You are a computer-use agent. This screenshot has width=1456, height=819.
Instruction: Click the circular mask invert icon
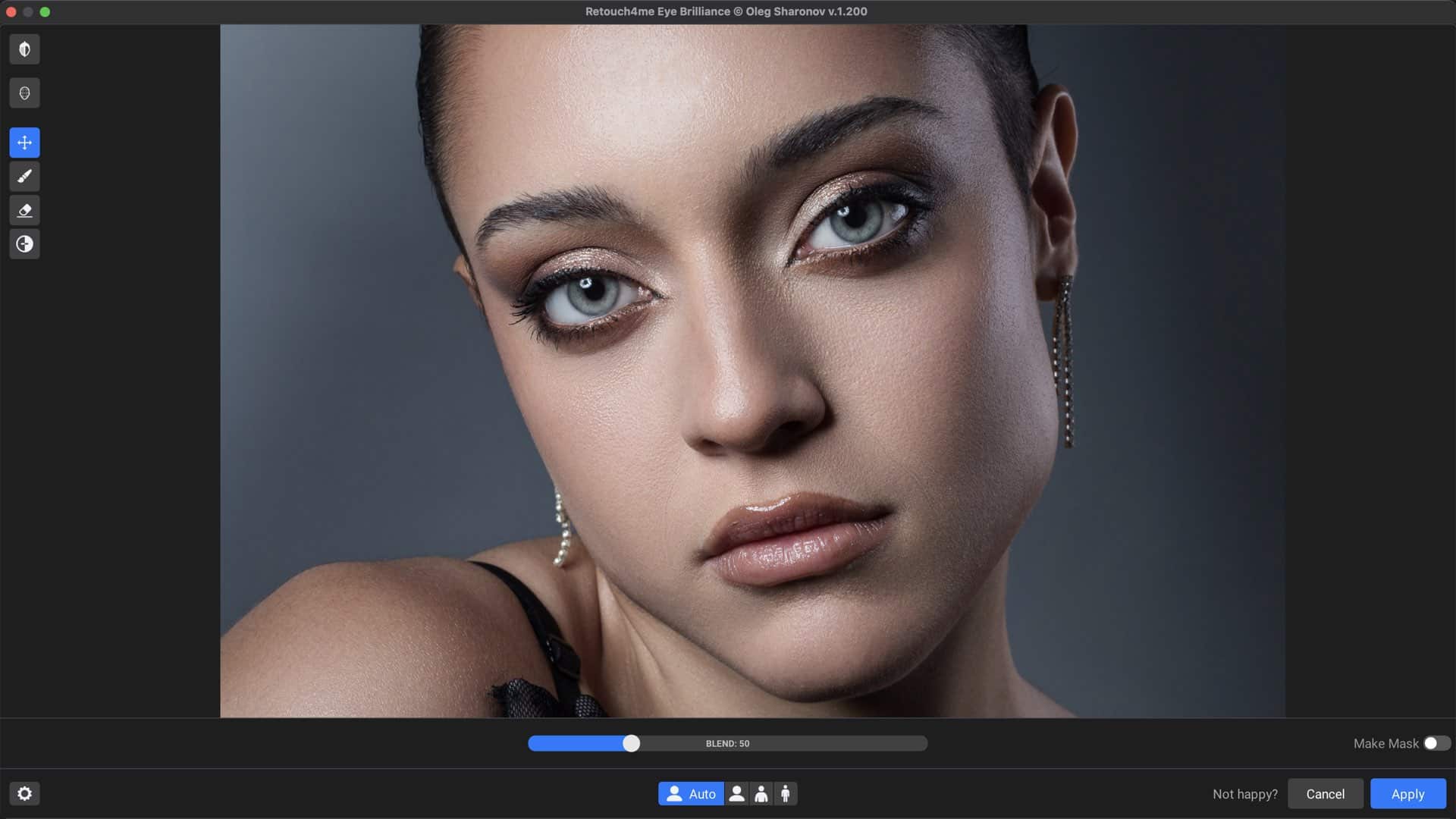[x=24, y=244]
